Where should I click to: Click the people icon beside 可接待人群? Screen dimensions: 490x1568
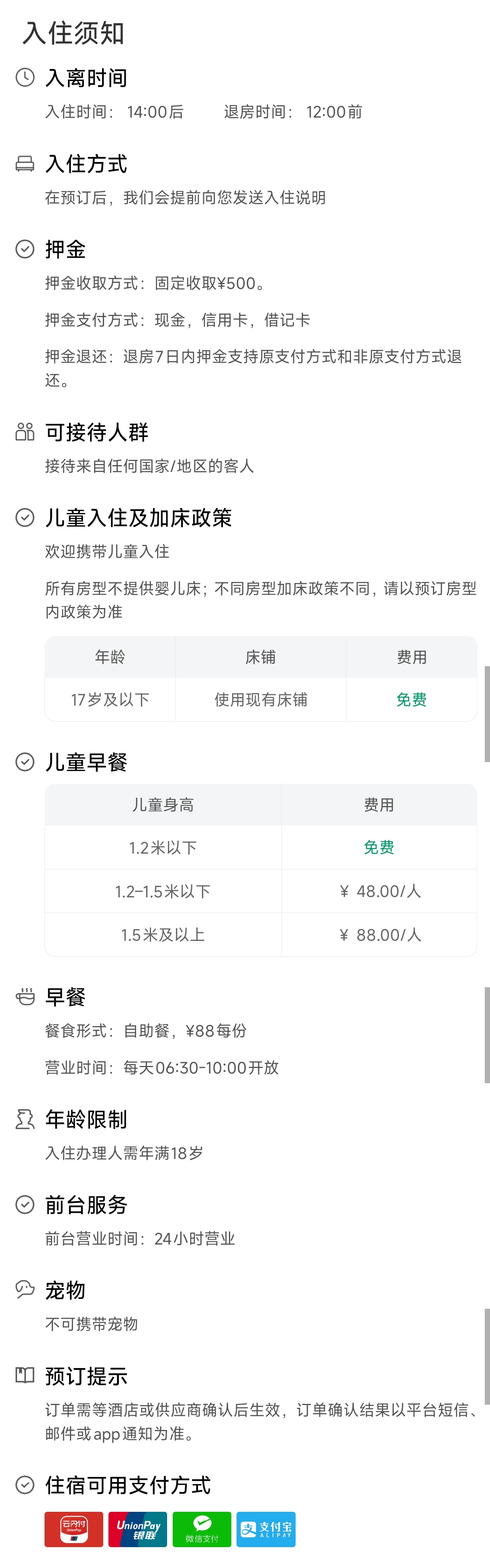24,432
